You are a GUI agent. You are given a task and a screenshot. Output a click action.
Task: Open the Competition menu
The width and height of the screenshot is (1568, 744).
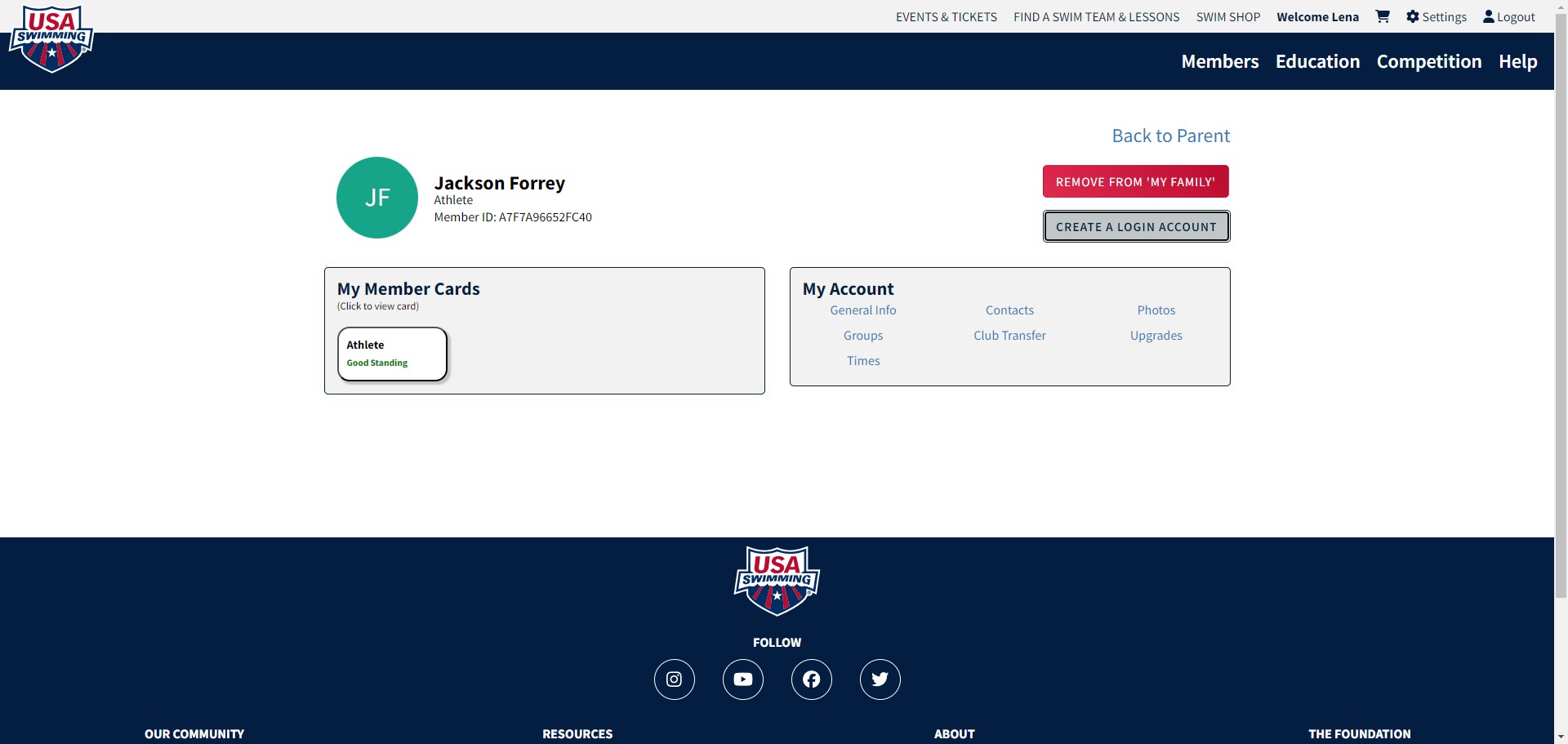pyautogui.click(x=1429, y=61)
